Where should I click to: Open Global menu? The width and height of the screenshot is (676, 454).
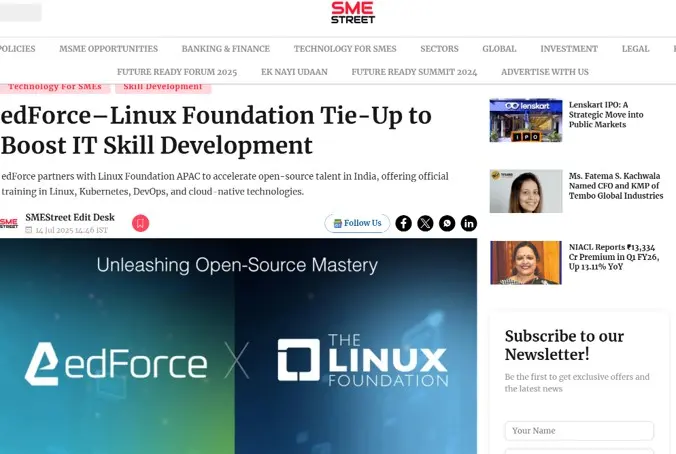(499, 49)
